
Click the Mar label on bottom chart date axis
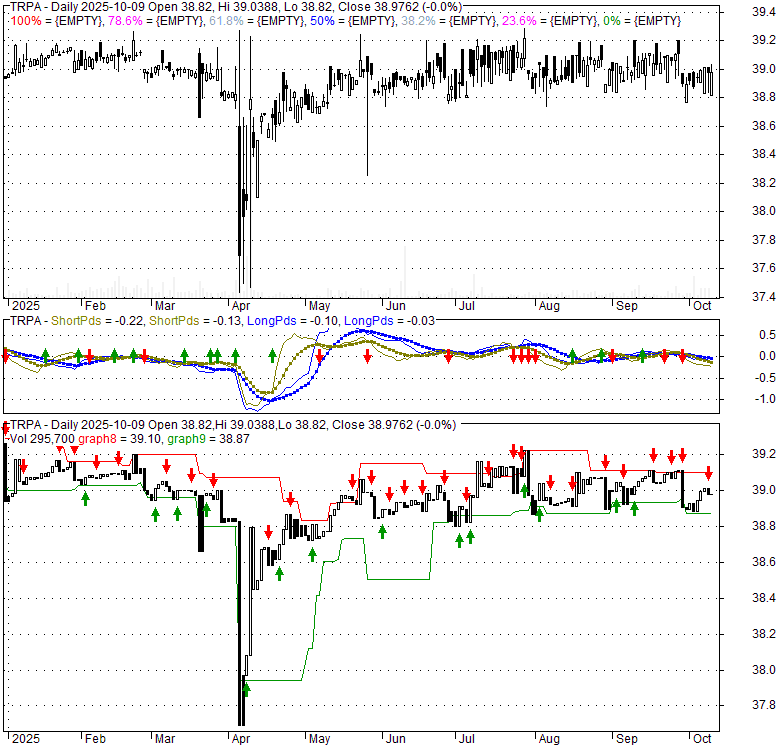pos(165,739)
